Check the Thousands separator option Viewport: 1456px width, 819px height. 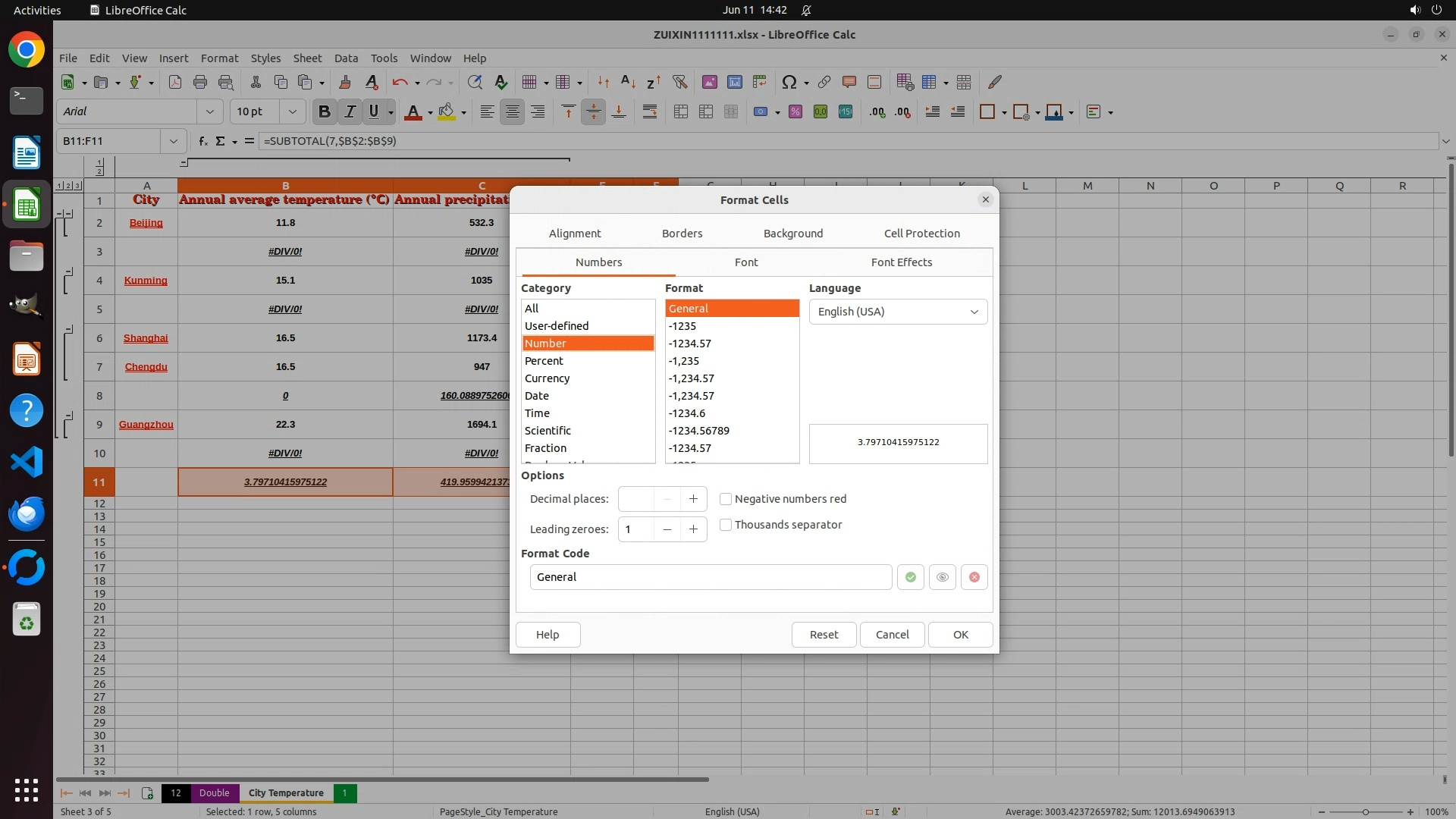[x=726, y=525]
